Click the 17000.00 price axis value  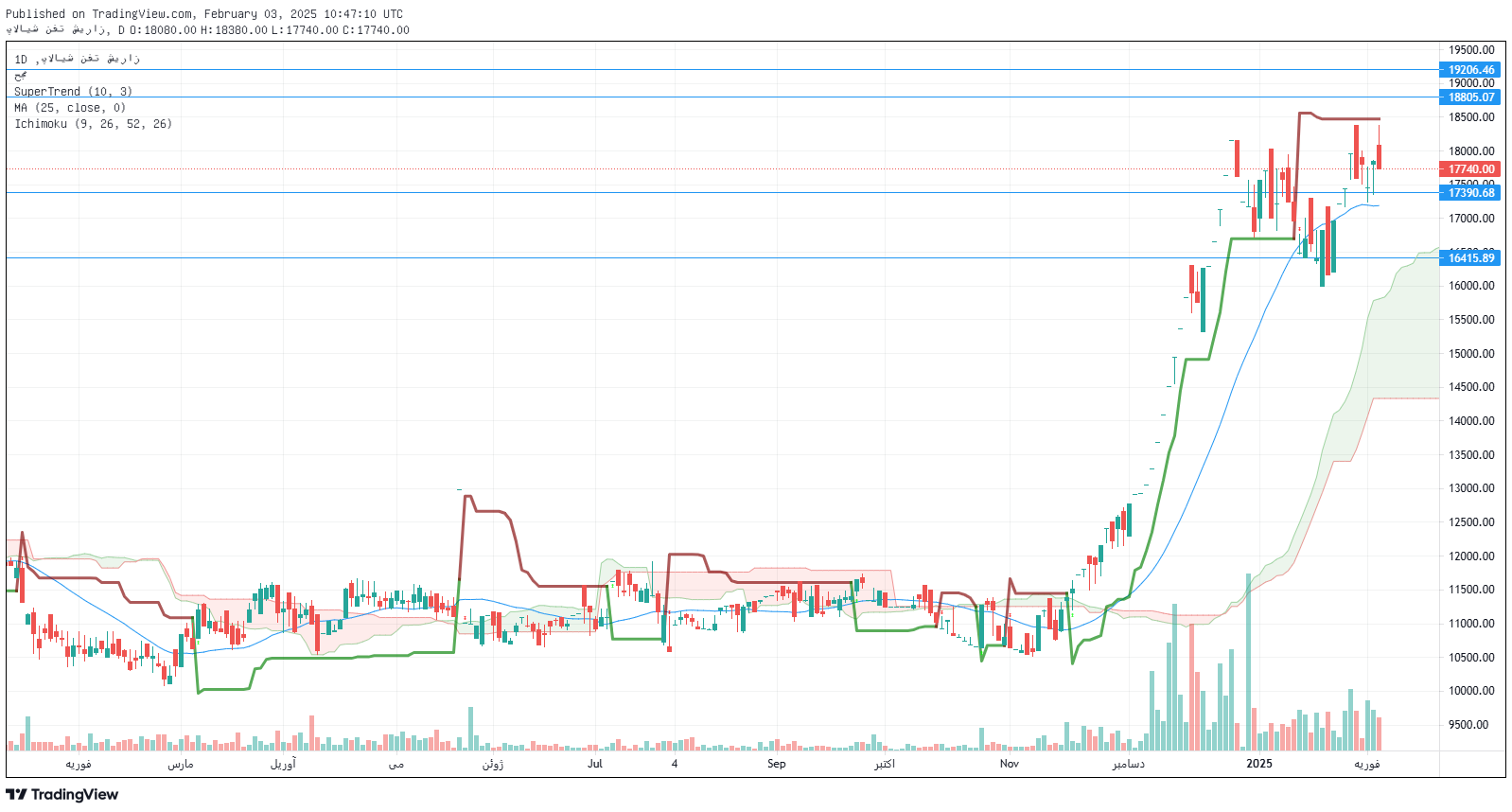1471,219
